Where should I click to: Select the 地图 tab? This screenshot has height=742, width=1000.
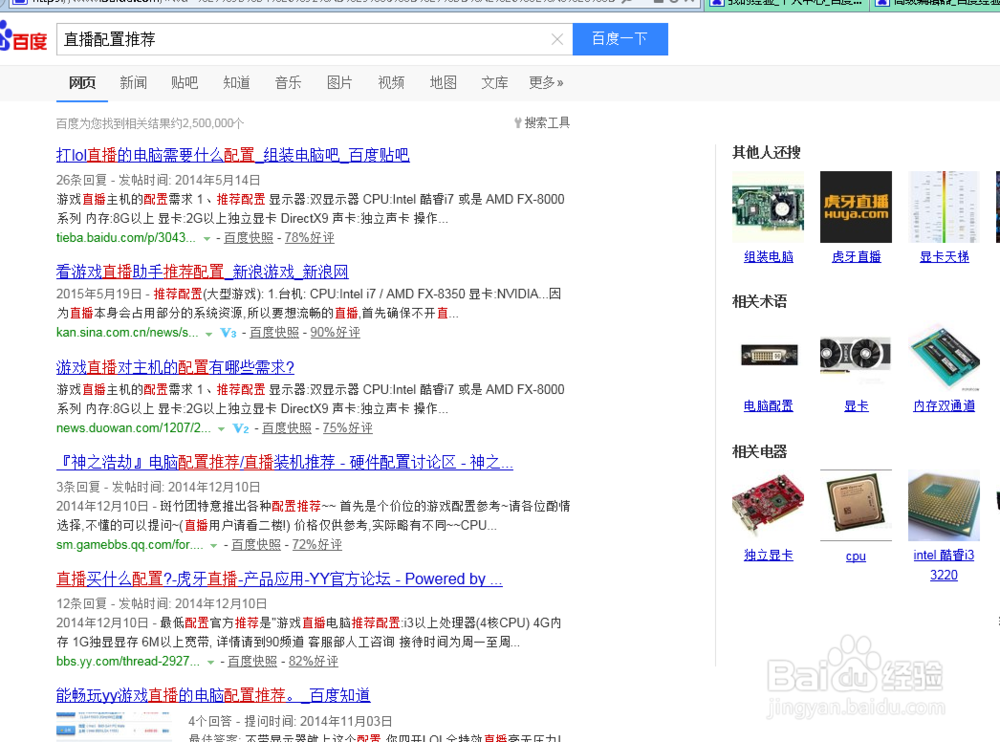pos(443,82)
